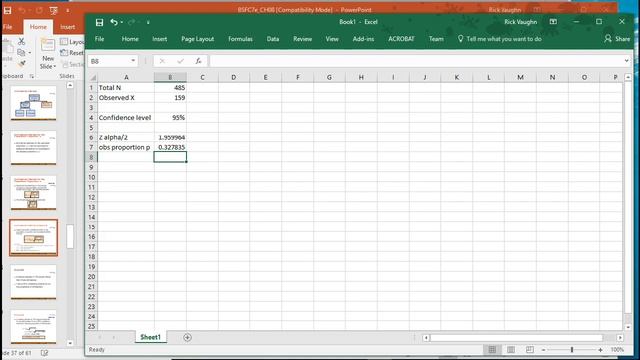
Task: Click the zoom slider handle
Action: [x=572, y=350]
